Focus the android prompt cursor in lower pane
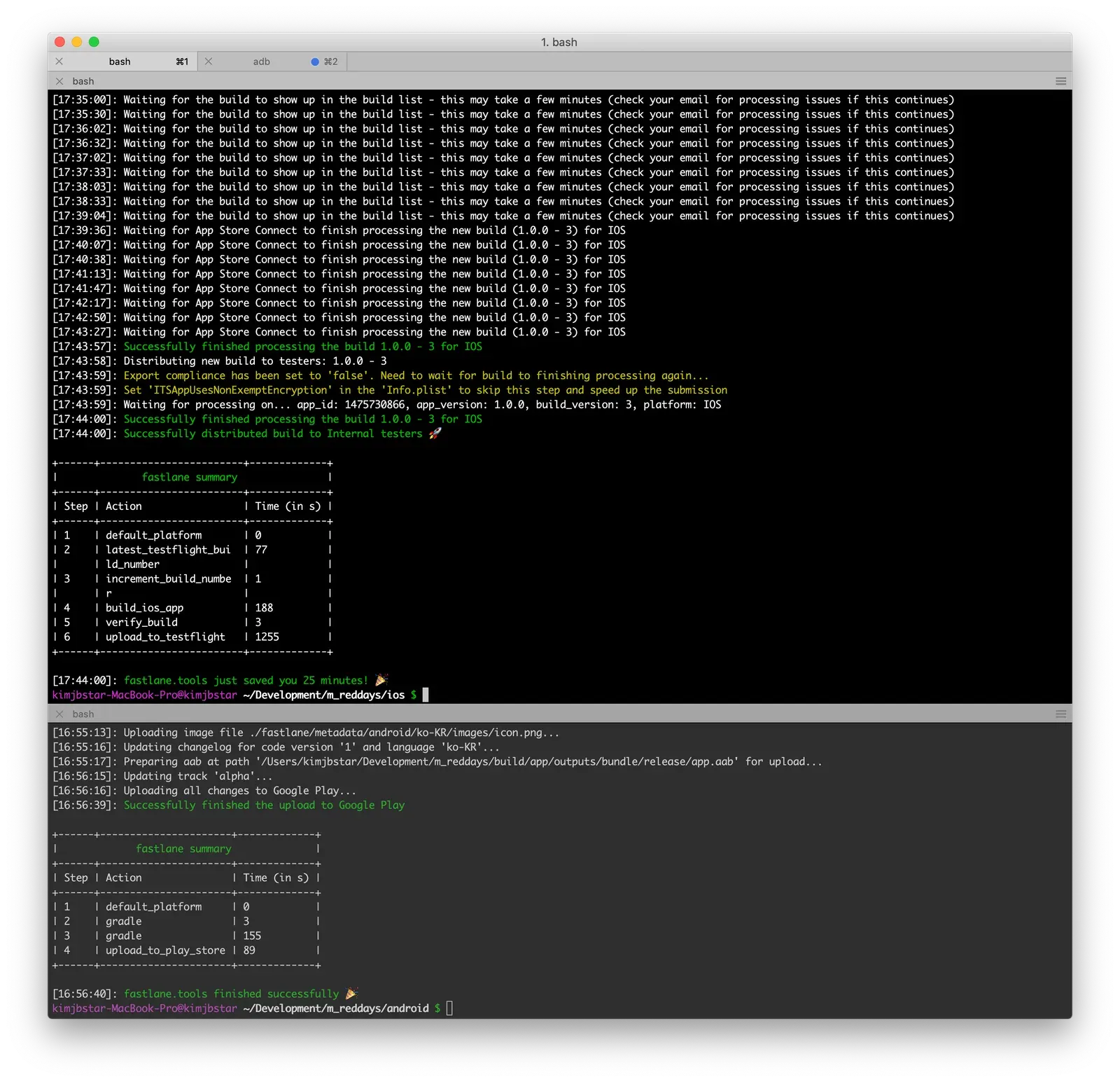The height and width of the screenshot is (1082, 1120). (449, 1008)
